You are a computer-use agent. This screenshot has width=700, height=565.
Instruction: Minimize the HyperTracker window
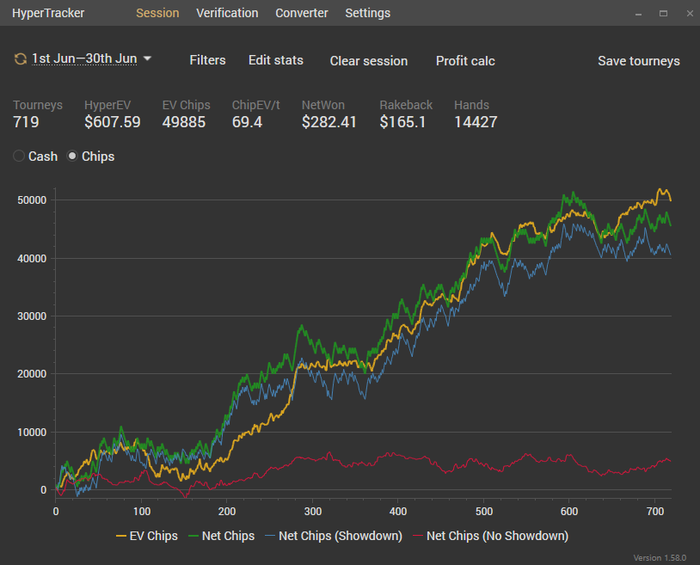(638, 14)
